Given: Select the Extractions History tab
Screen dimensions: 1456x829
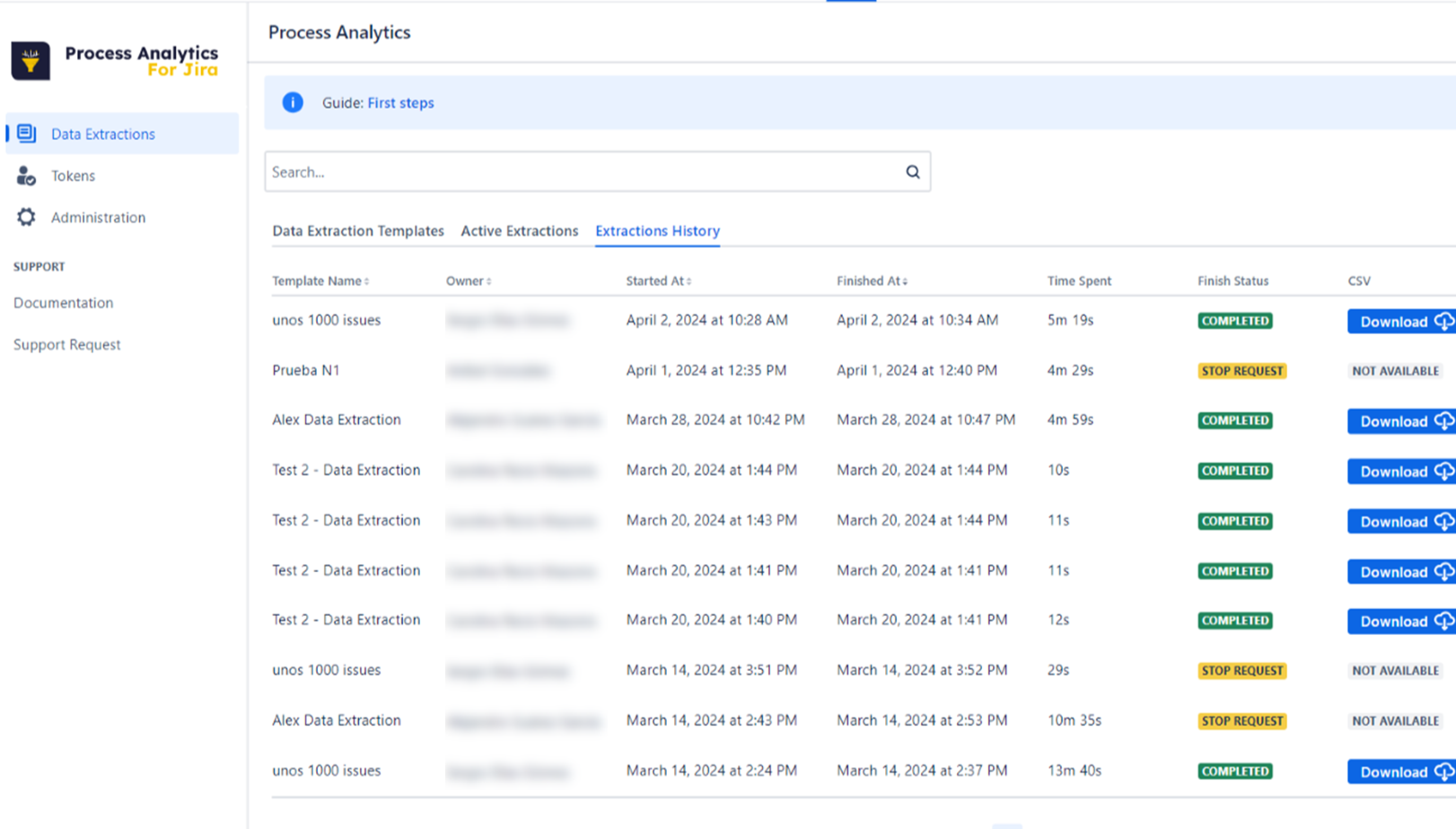Looking at the screenshot, I should click(657, 231).
